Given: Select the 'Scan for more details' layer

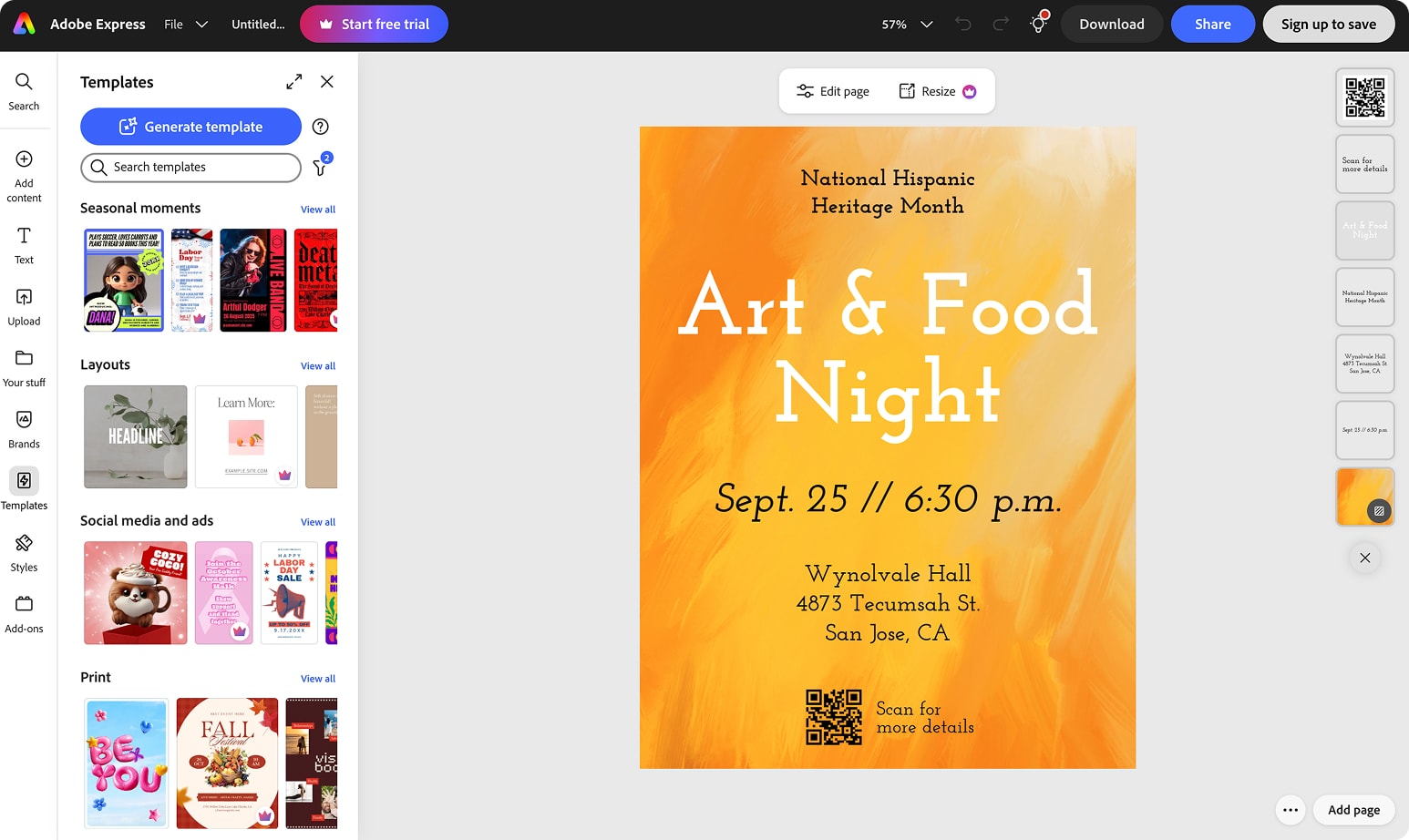Looking at the screenshot, I should [x=1364, y=164].
